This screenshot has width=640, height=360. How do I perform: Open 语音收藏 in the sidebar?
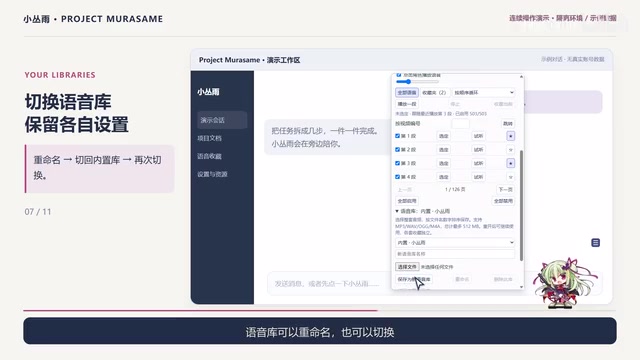coord(209,156)
